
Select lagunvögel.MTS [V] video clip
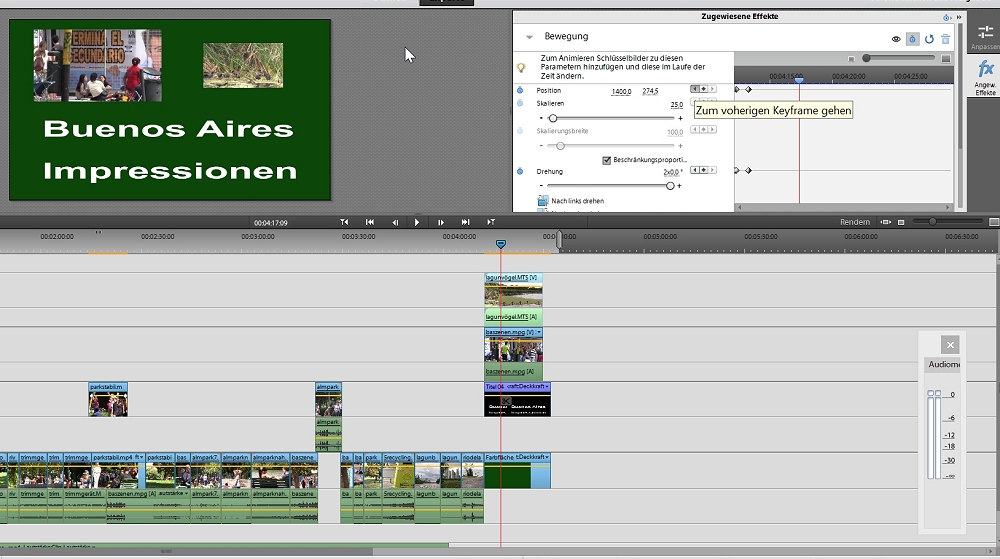coord(513,290)
